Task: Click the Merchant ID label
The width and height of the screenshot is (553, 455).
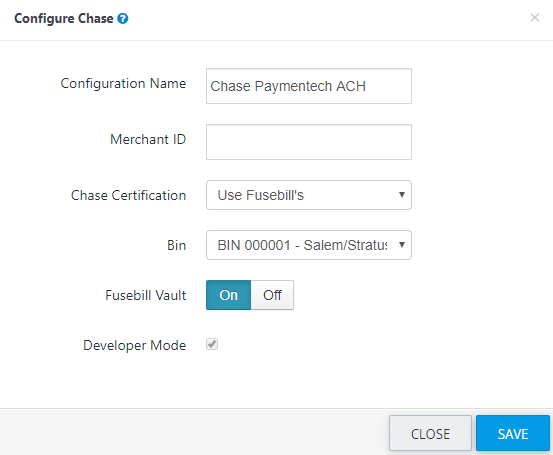Action: [x=148, y=139]
